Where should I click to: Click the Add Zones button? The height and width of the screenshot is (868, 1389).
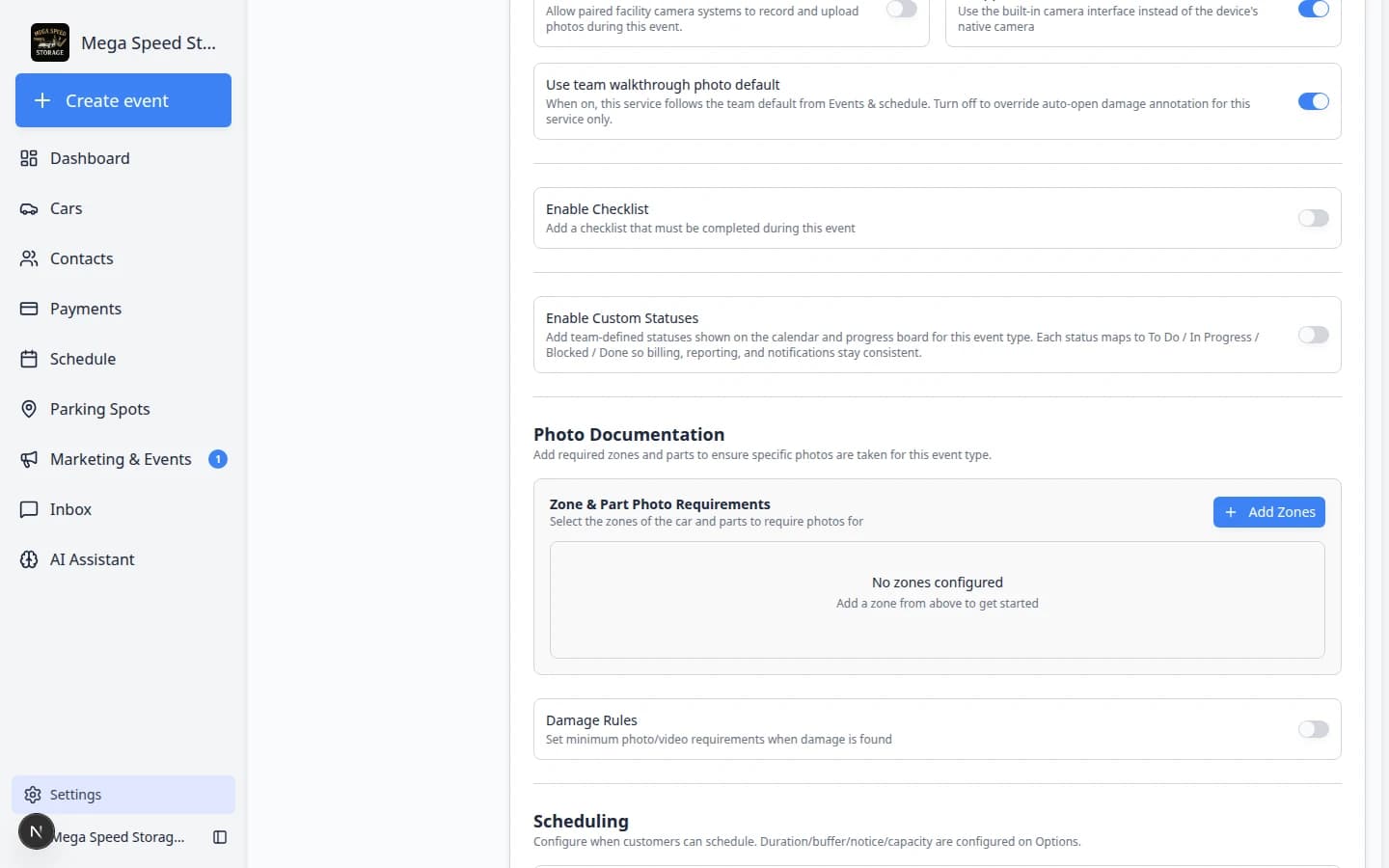coord(1268,512)
